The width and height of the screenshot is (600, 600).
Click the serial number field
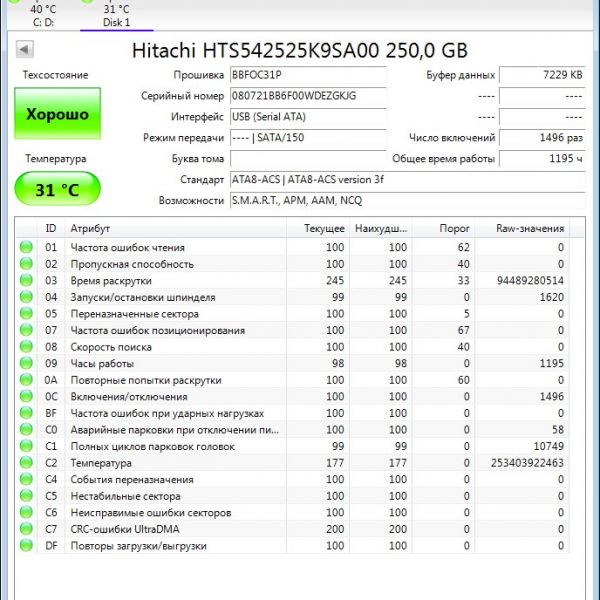click(x=308, y=96)
